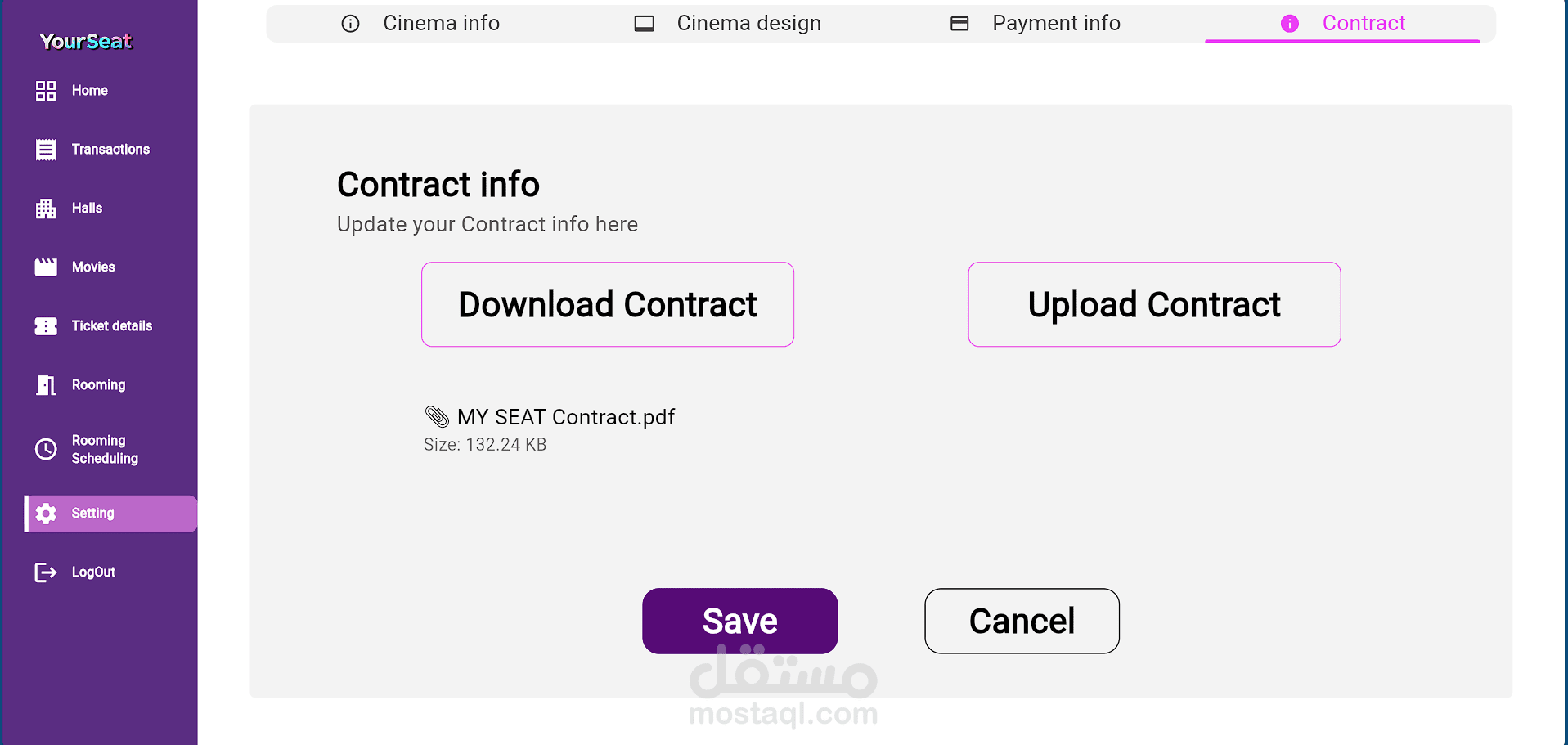Open Ticket details ticket icon
The width and height of the screenshot is (1568, 745).
click(46, 326)
